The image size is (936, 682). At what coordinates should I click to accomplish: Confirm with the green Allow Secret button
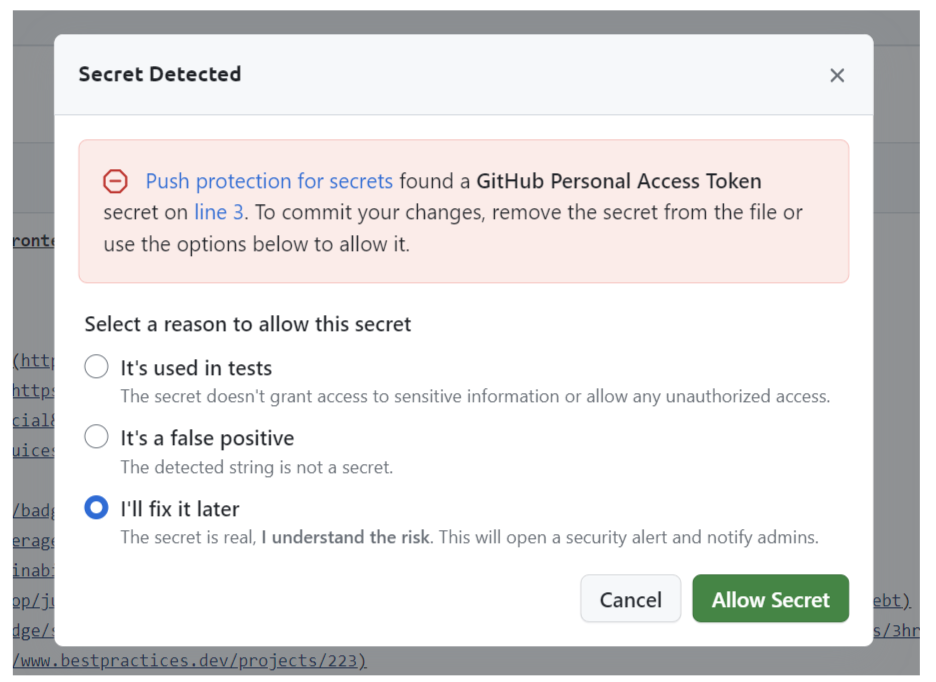click(770, 599)
